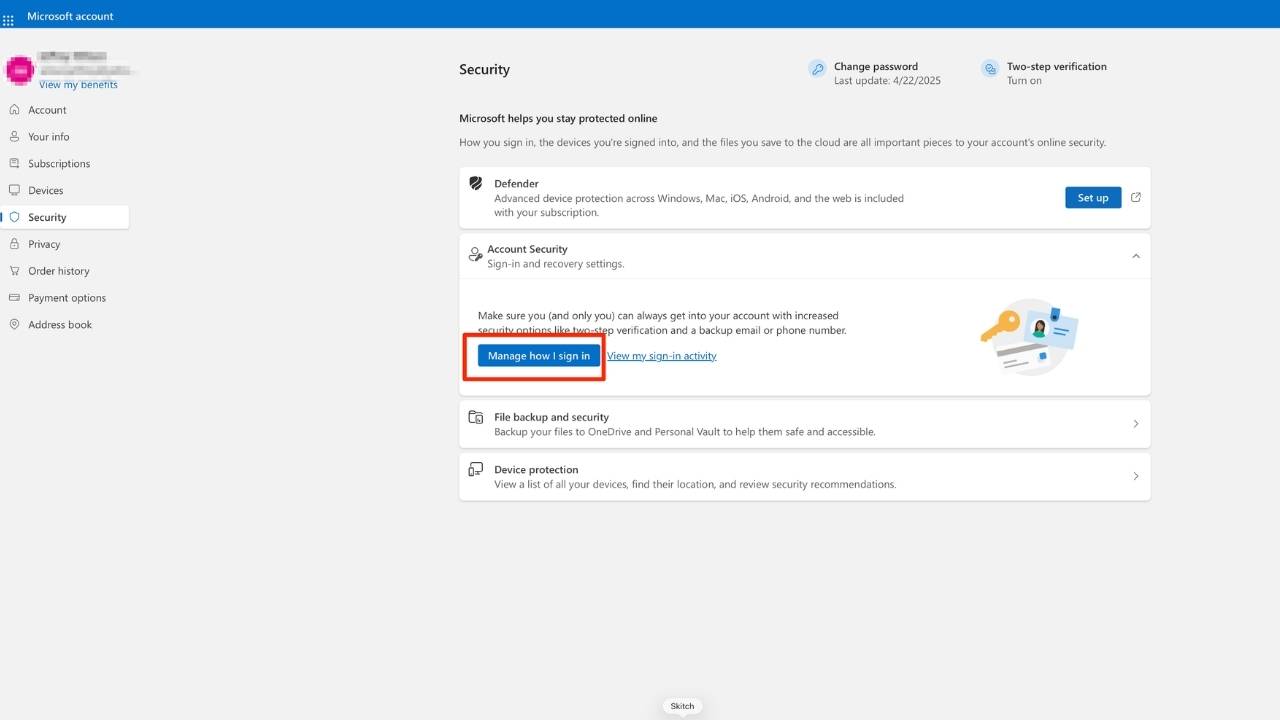Click the Change password key icon
1280x720 pixels.
click(x=818, y=69)
